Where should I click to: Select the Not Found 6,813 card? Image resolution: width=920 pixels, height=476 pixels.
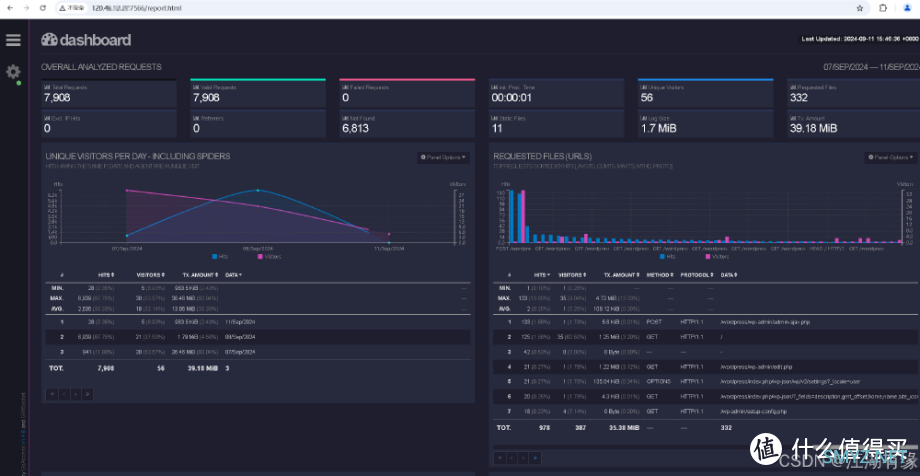tap(407, 124)
